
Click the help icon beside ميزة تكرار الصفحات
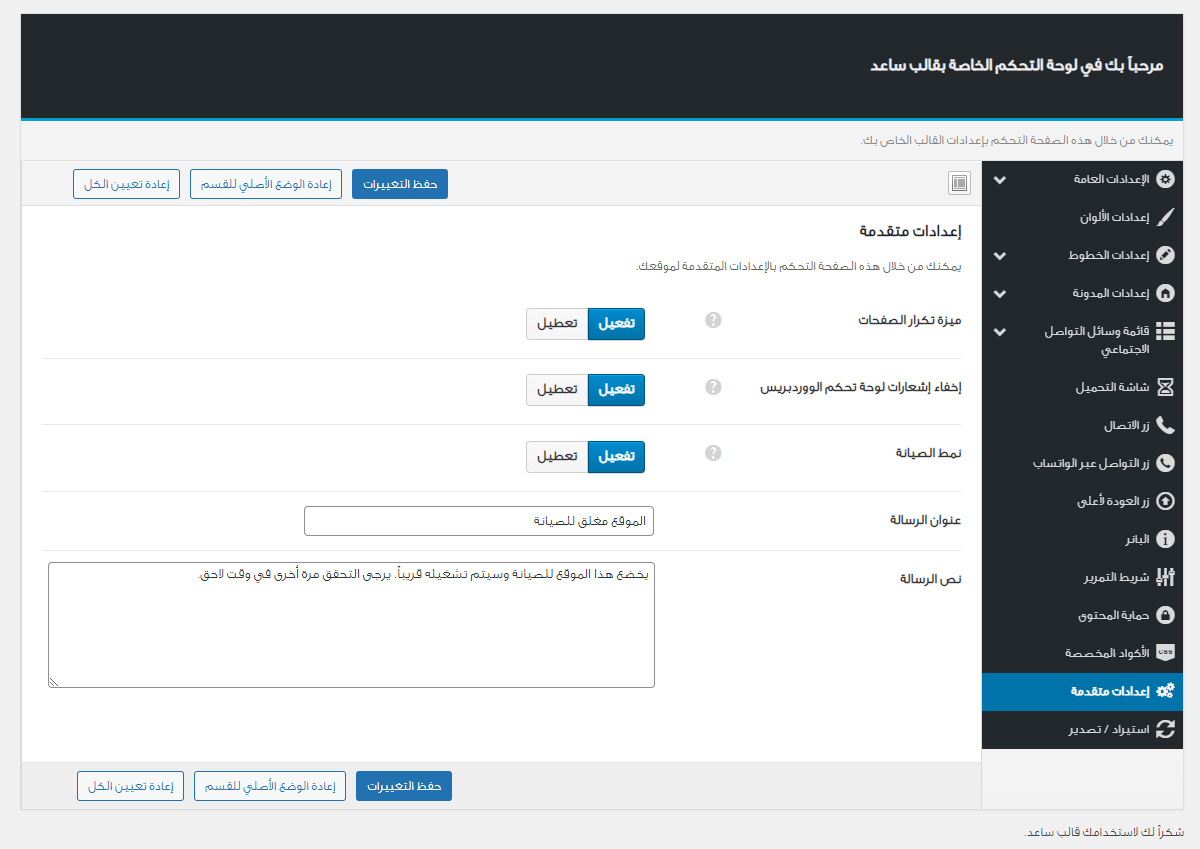tap(713, 320)
